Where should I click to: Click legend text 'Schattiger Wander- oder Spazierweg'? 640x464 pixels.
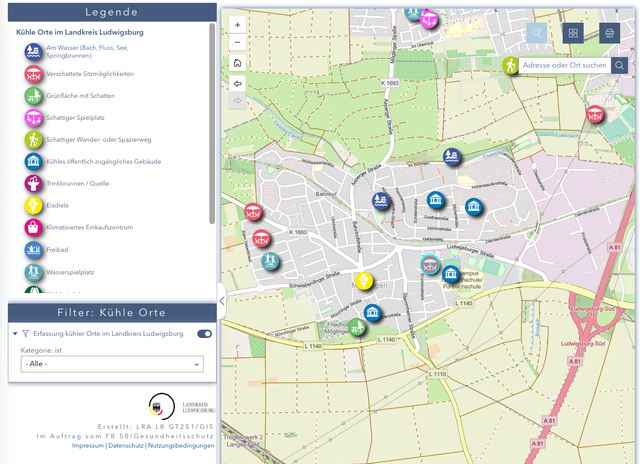pos(98,140)
